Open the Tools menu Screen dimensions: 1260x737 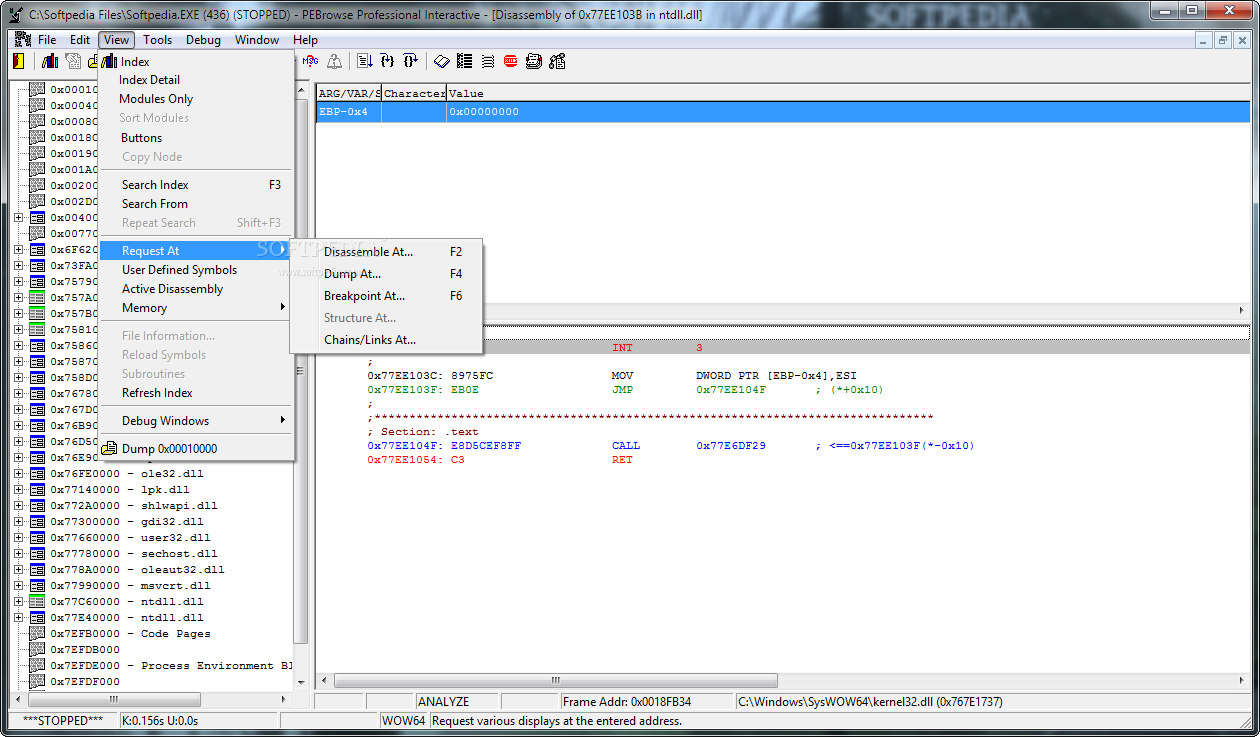click(157, 40)
